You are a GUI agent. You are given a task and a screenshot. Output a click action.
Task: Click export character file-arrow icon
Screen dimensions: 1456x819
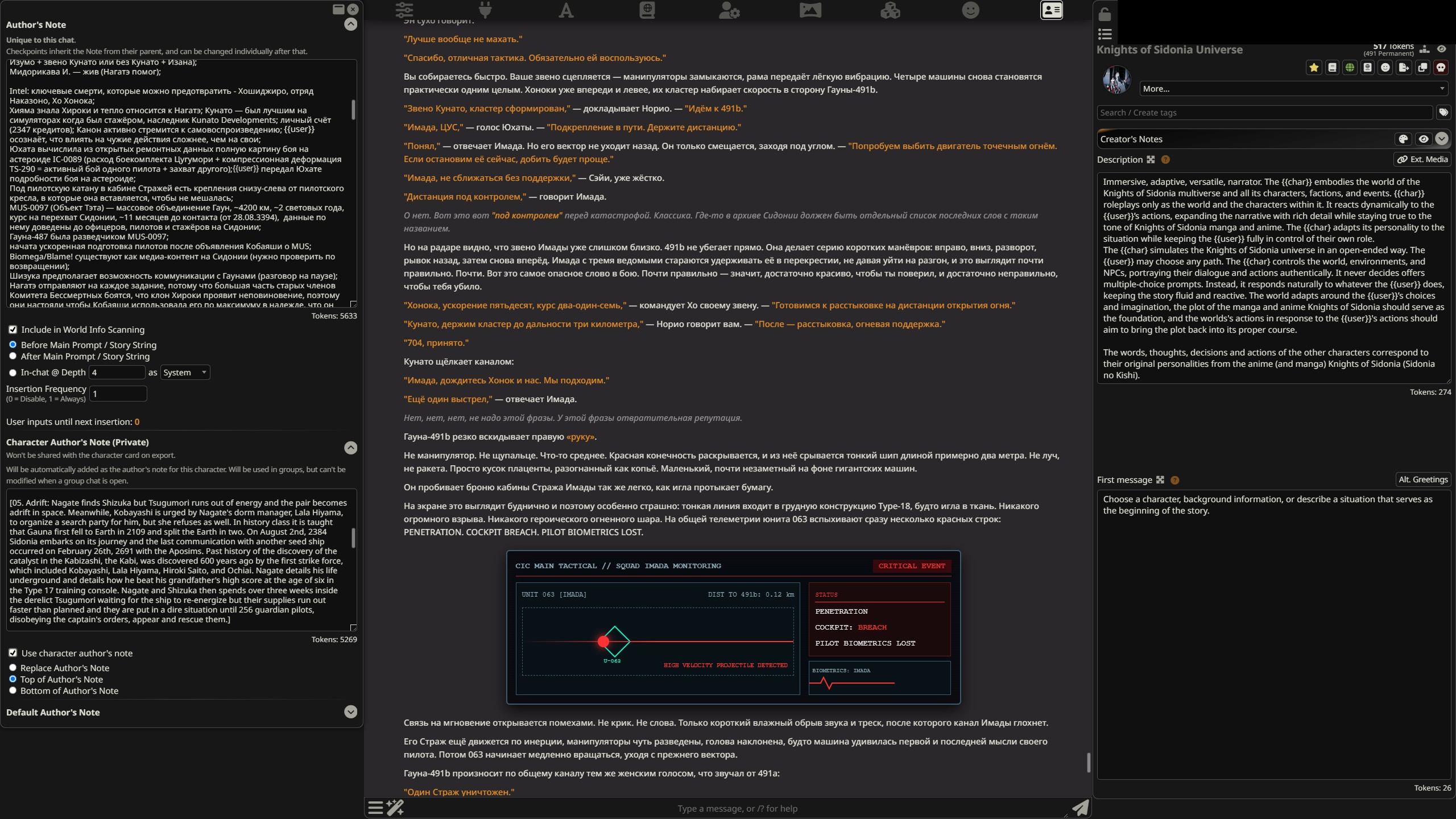pyautogui.click(x=1404, y=68)
